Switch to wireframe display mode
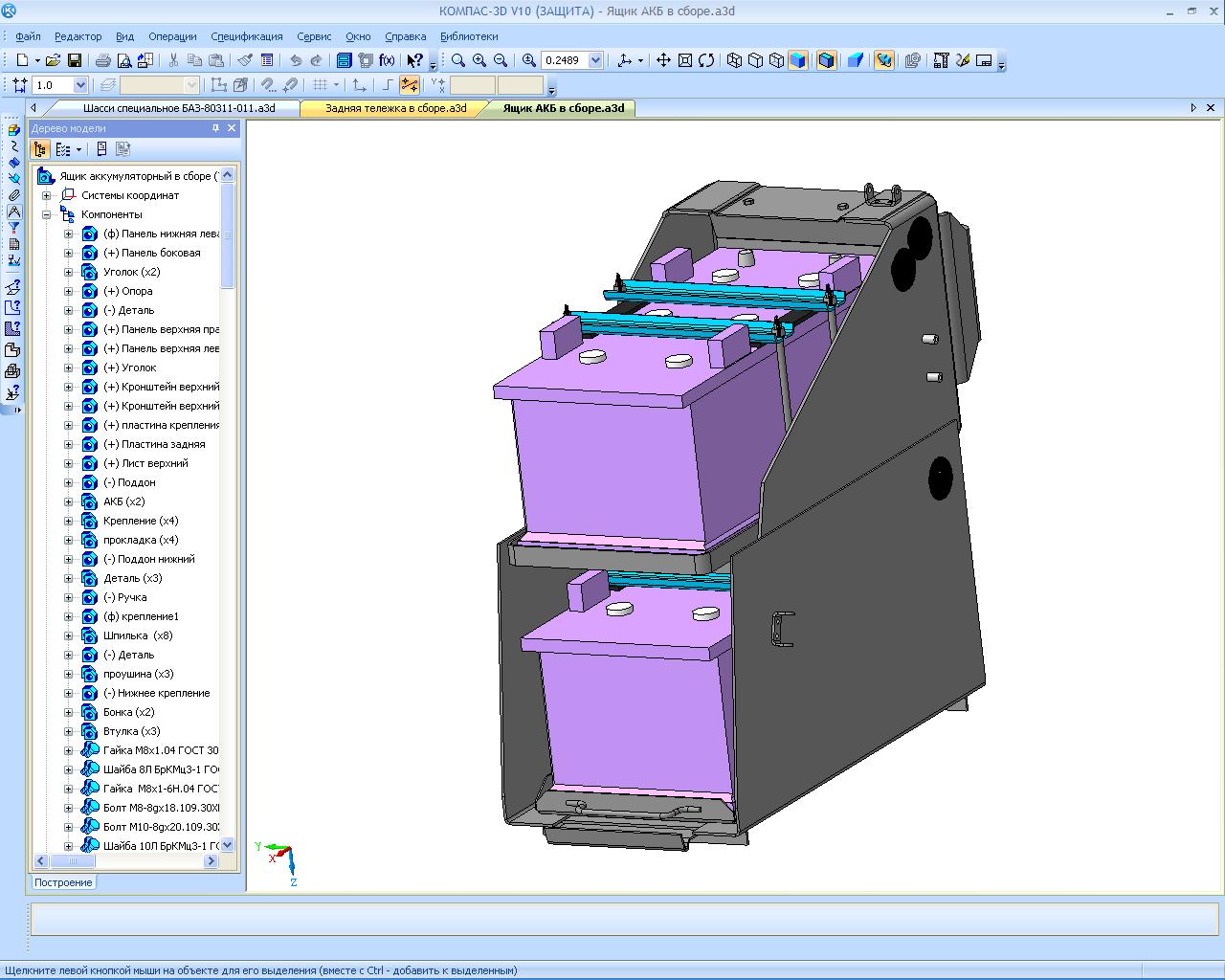This screenshot has height=980, width=1225. 734,60
